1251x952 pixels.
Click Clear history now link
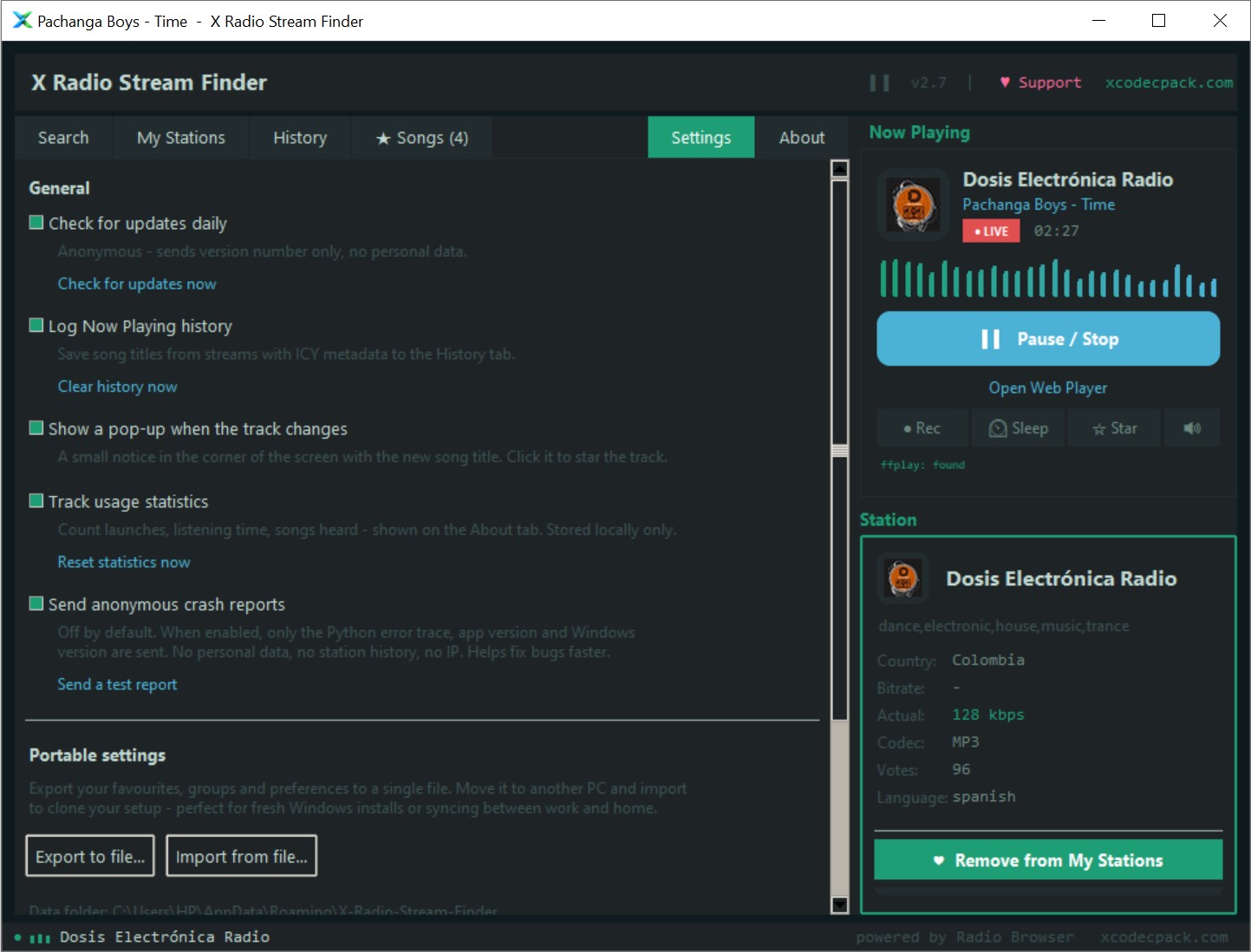pyautogui.click(x=117, y=387)
